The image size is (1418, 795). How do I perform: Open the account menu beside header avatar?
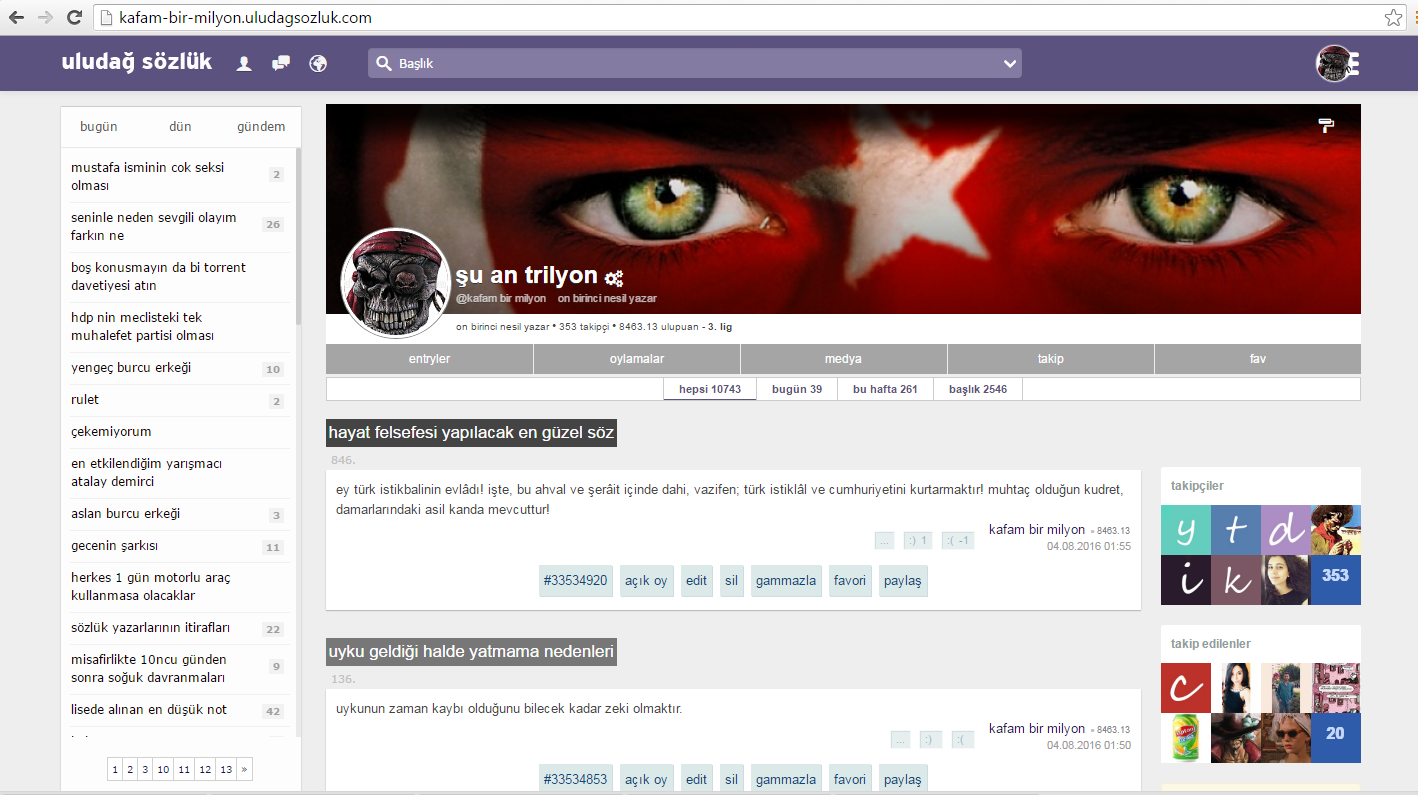(1353, 64)
